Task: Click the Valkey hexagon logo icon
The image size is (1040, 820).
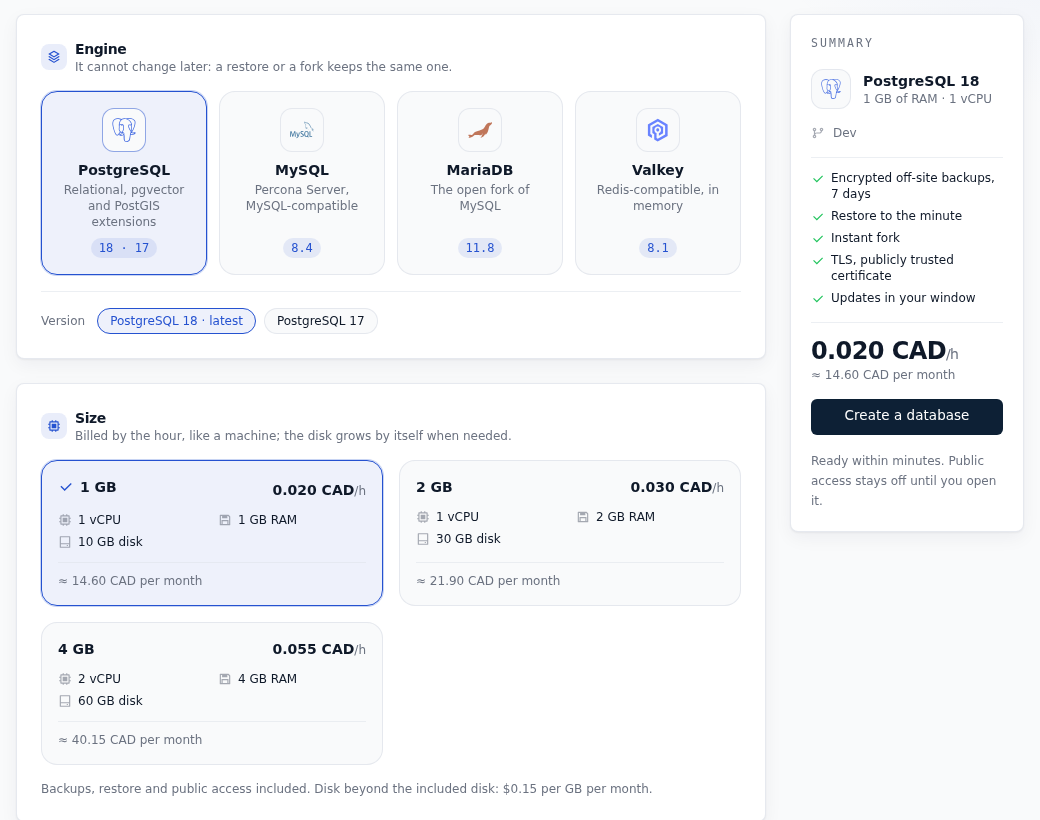Action: pos(657,130)
